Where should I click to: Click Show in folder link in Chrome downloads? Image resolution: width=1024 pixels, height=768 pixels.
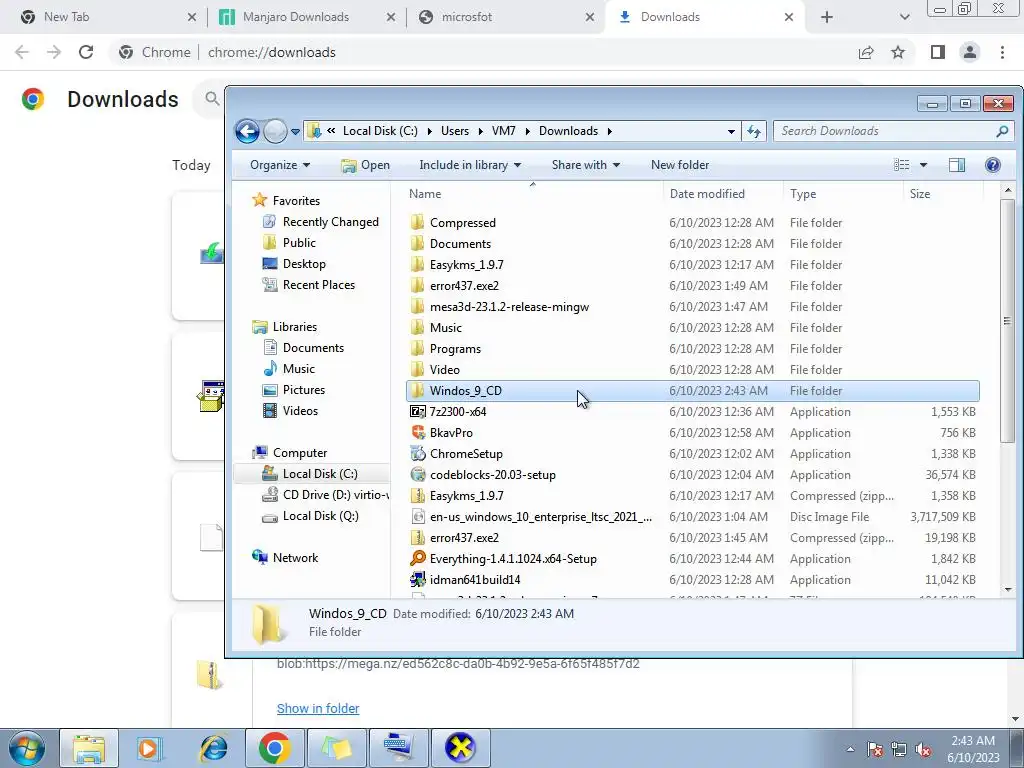coord(318,709)
